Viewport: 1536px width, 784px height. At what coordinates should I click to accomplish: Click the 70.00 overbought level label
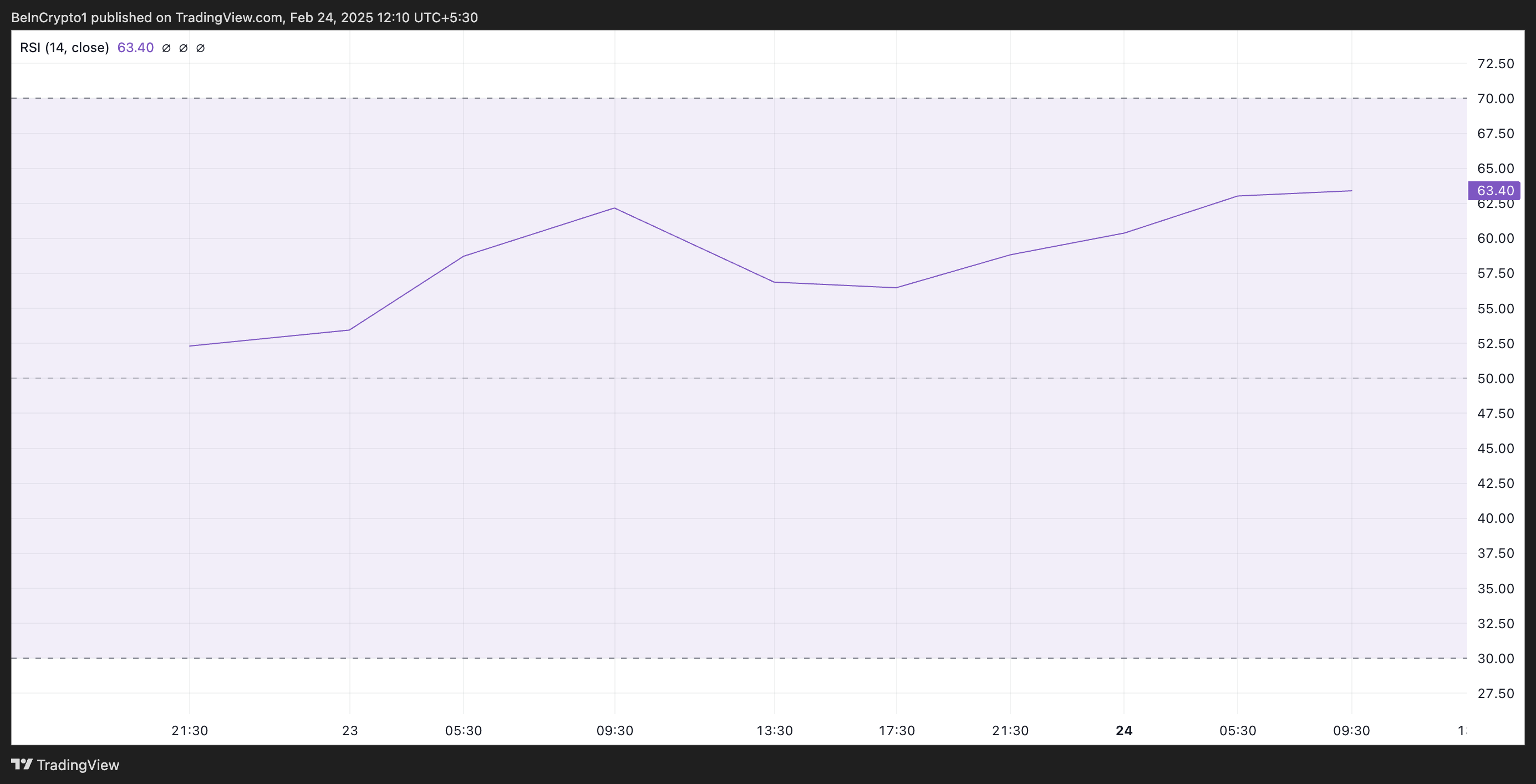[1495, 98]
